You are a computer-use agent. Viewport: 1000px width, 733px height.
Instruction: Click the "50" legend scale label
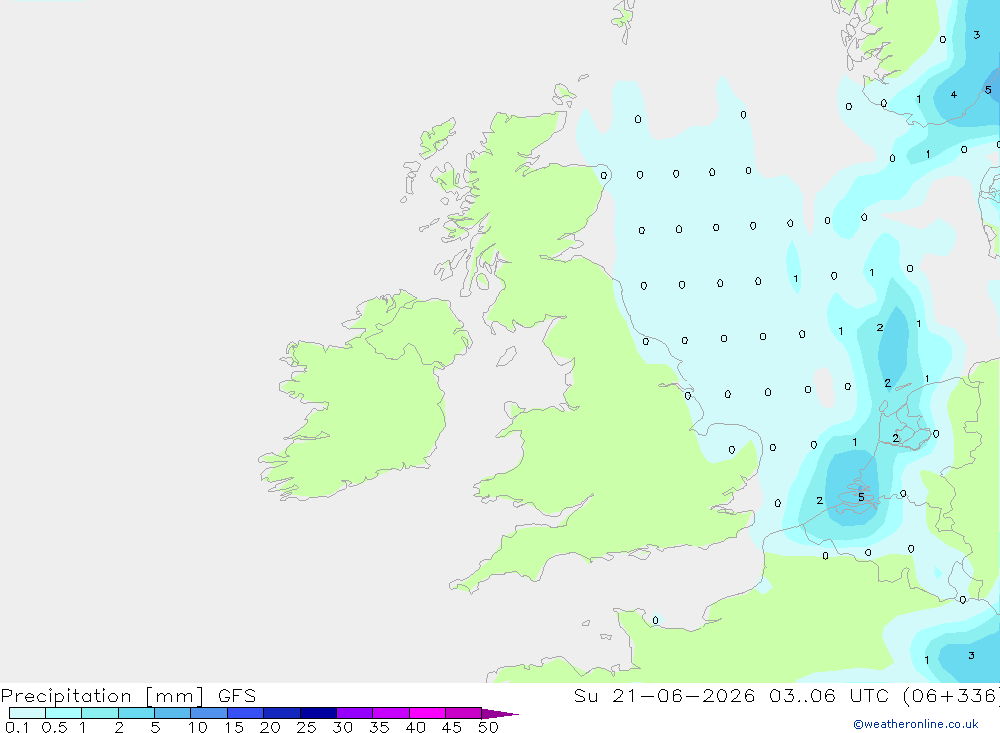pos(488,727)
